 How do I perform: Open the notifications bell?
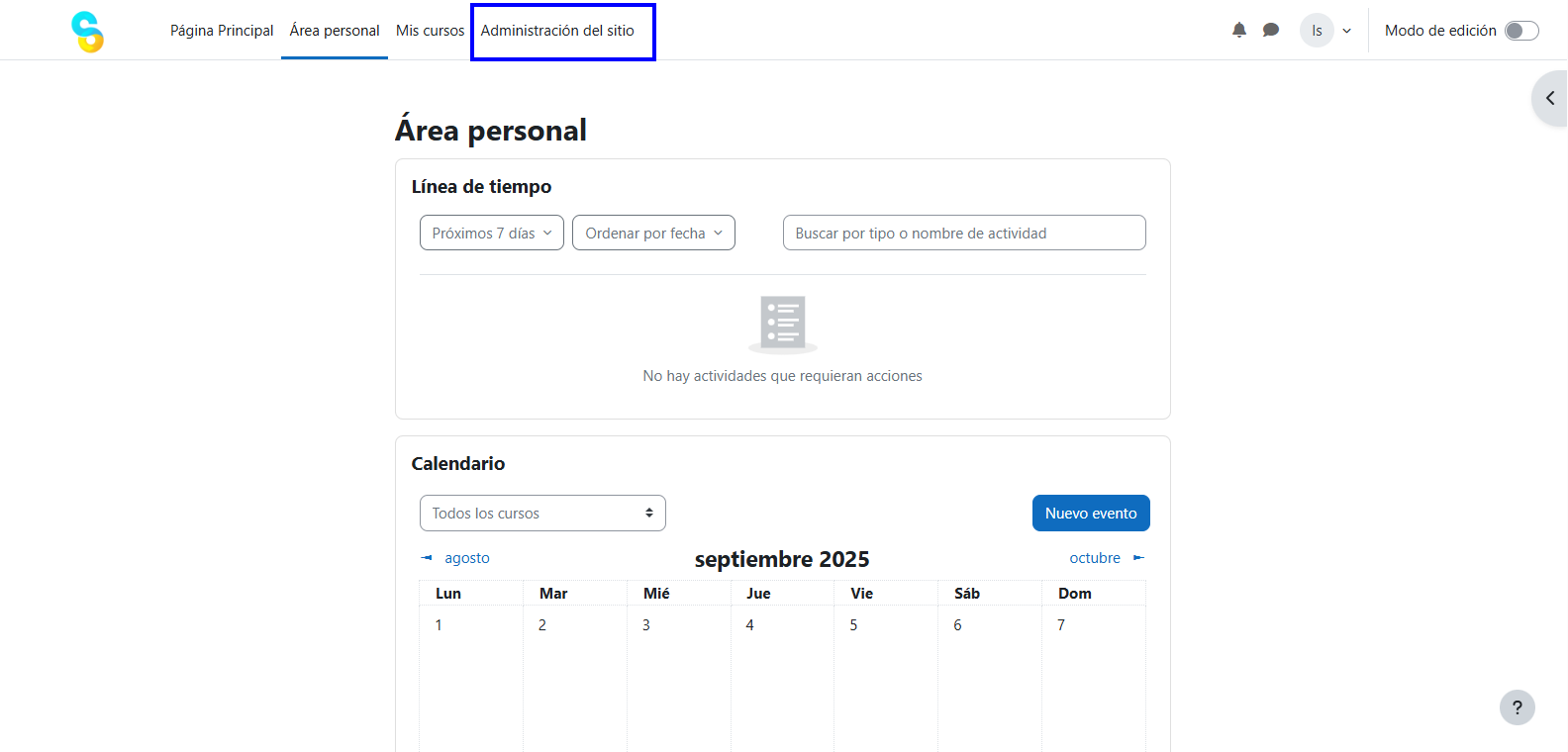(1238, 31)
